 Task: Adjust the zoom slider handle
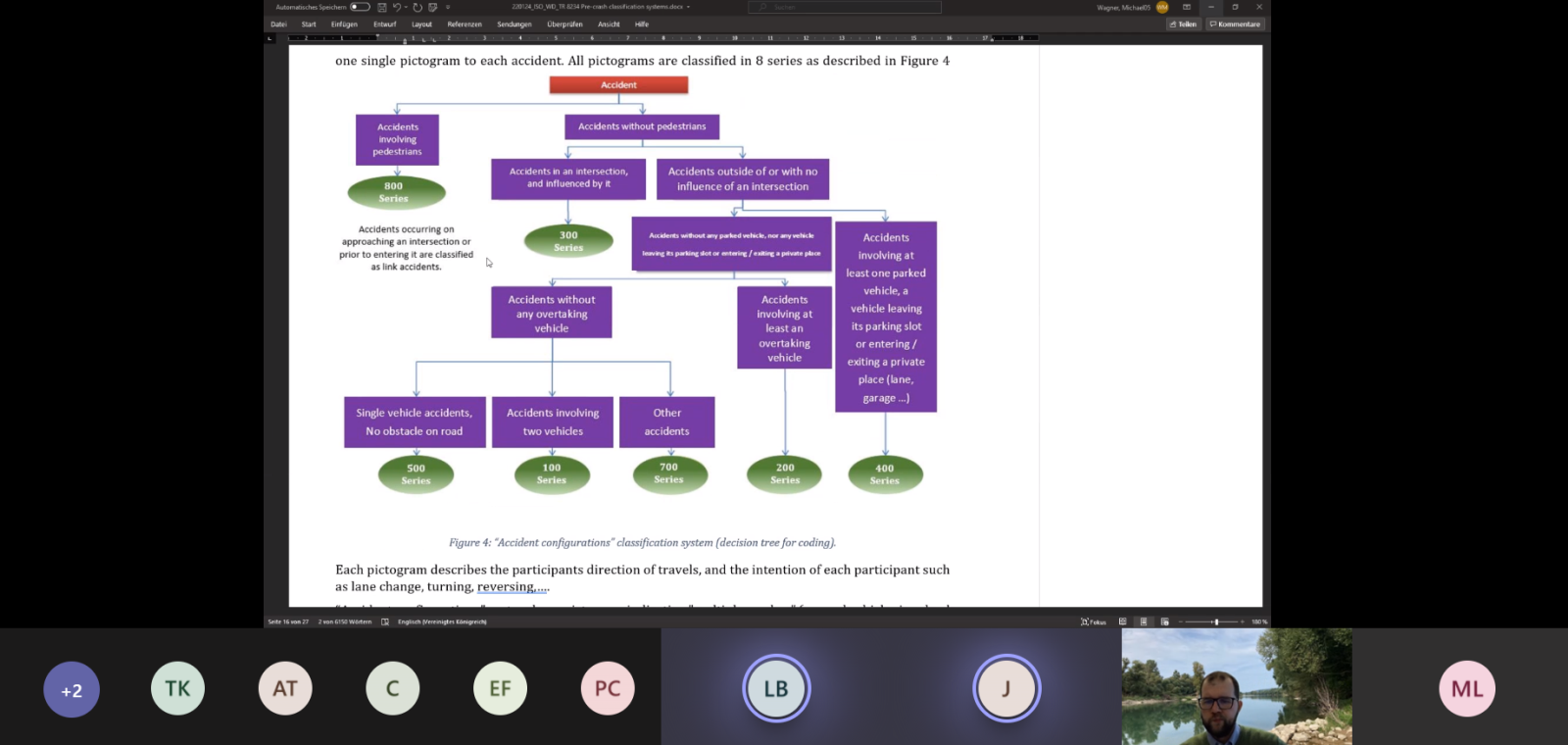(x=1216, y=621)
